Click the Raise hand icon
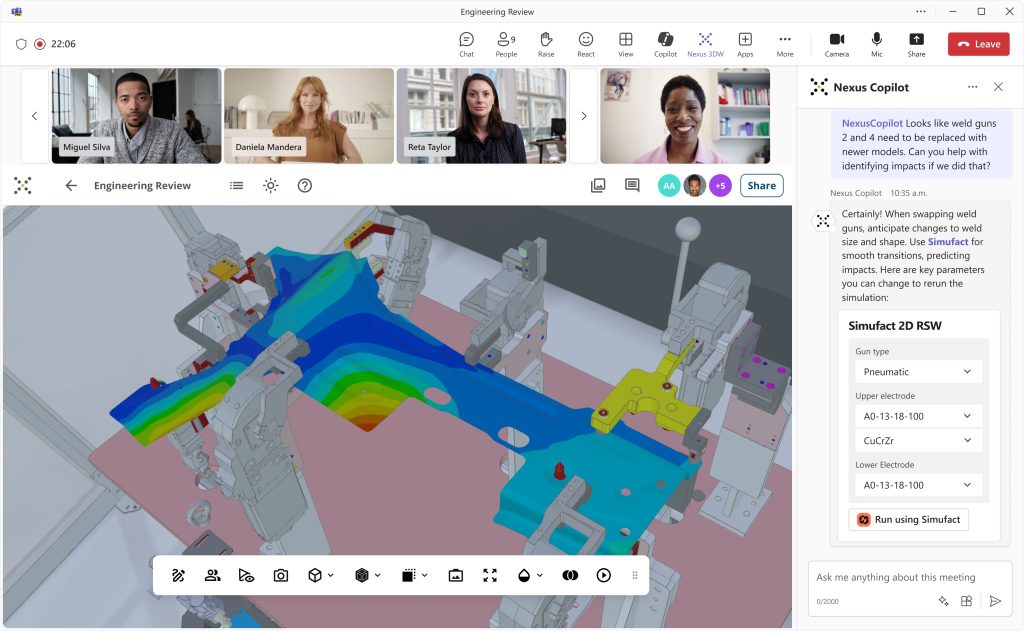Viewport: 1024px width, 631px height. pos(546,43)
